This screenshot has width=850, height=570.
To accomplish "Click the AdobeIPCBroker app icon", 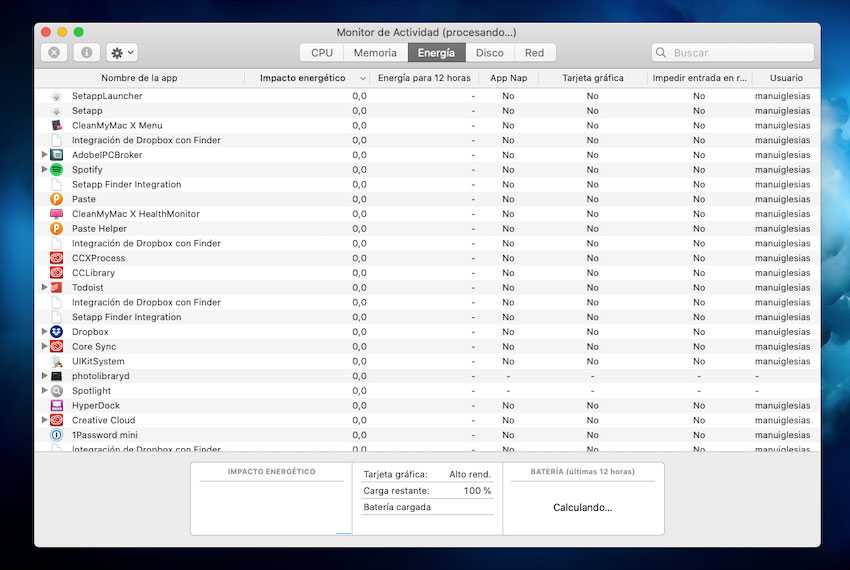I will pos(56,155).
